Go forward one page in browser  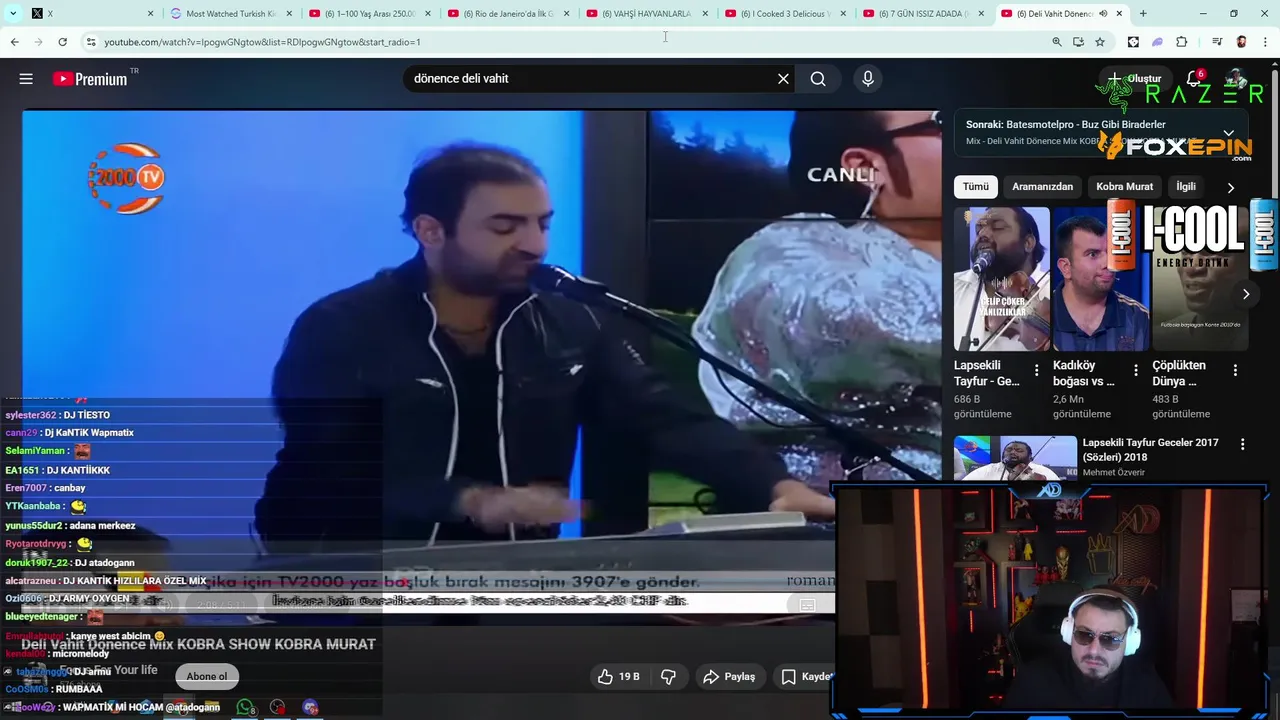pos(38,42)
